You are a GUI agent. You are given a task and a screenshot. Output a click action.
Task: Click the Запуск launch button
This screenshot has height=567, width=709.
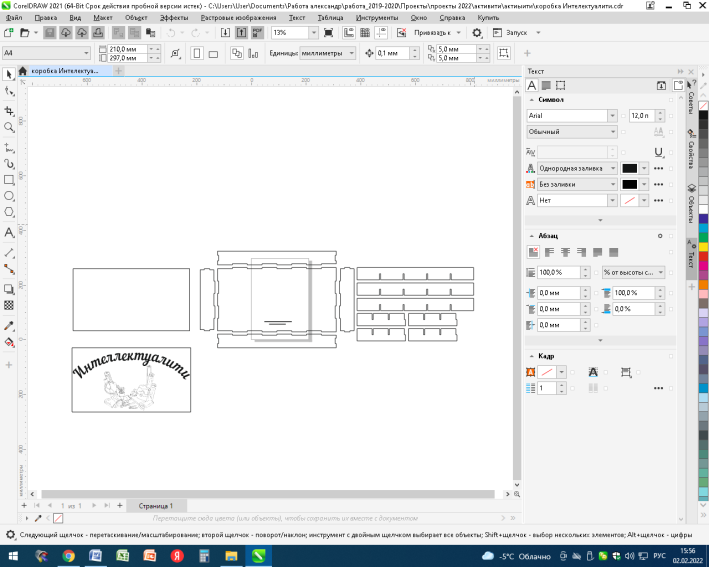pos(509,33)
